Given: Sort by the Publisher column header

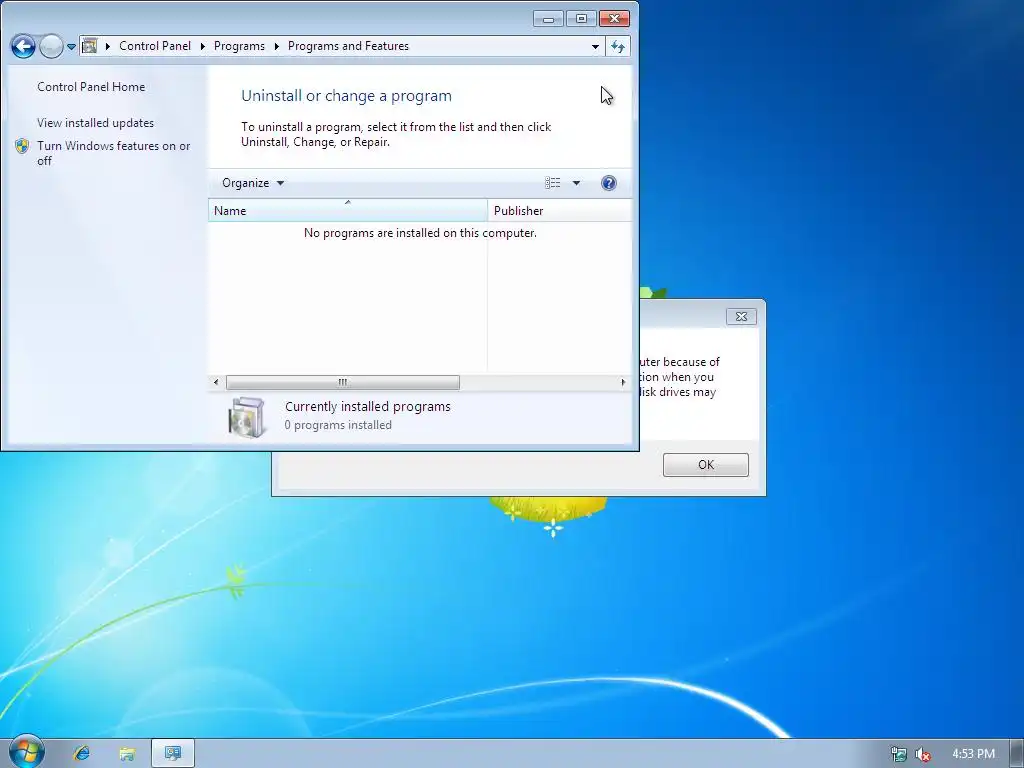Looking at the screenshot, I should point(560,210).
